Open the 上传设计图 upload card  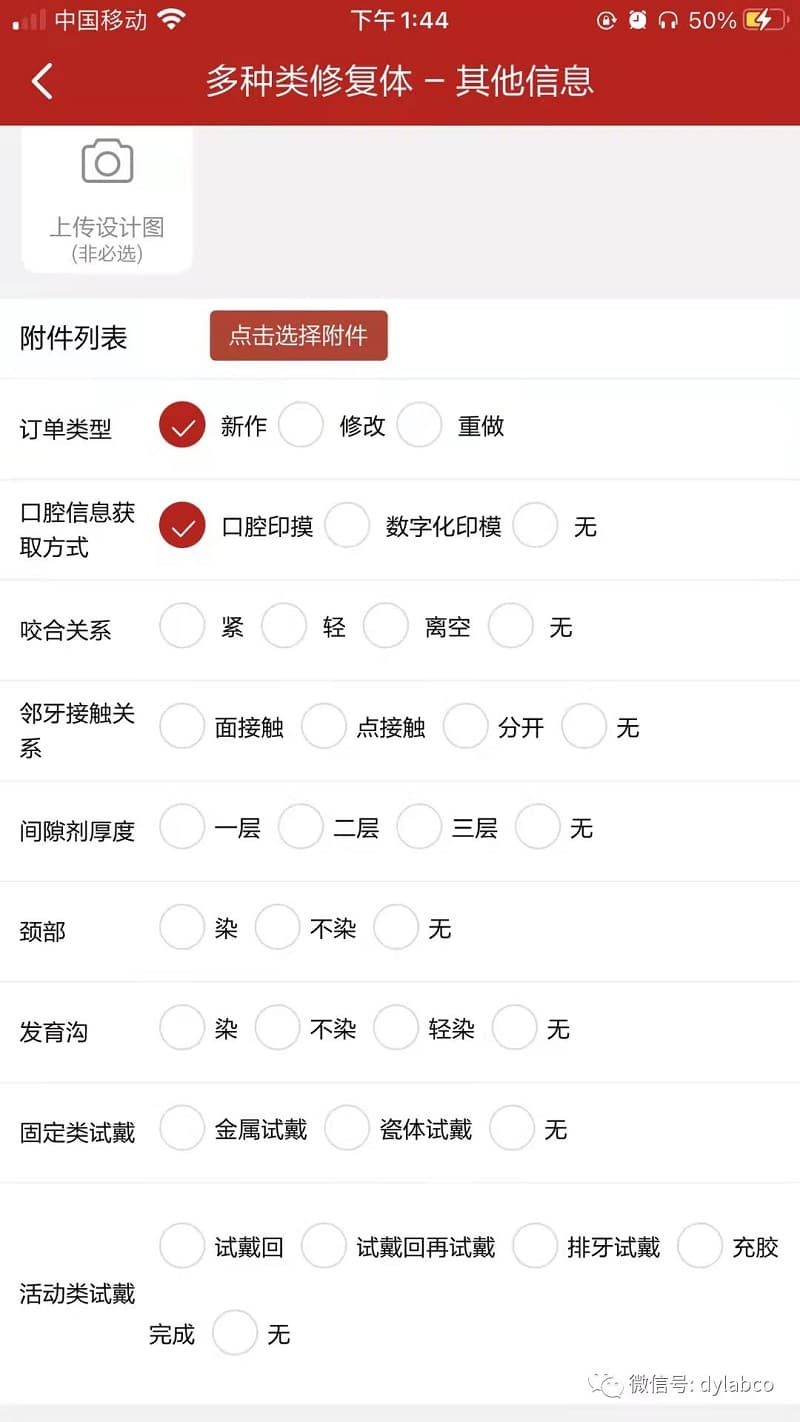[x=107, y=200]
